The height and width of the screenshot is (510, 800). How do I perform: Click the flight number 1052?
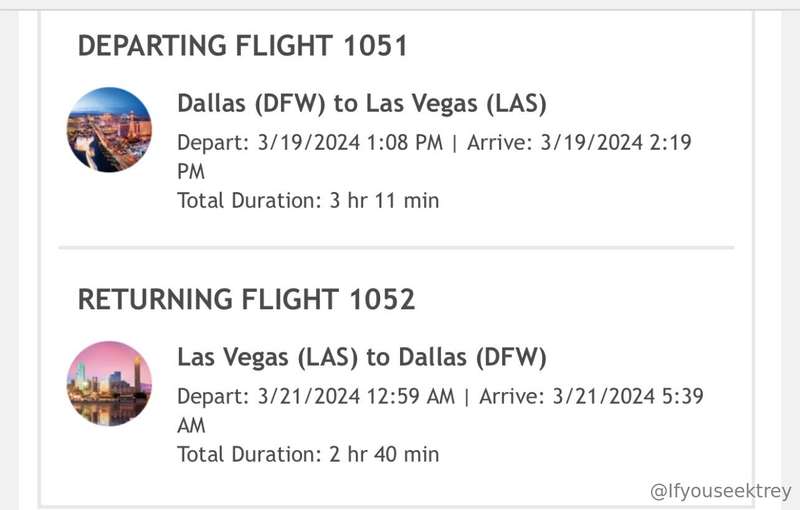[382, 299]
